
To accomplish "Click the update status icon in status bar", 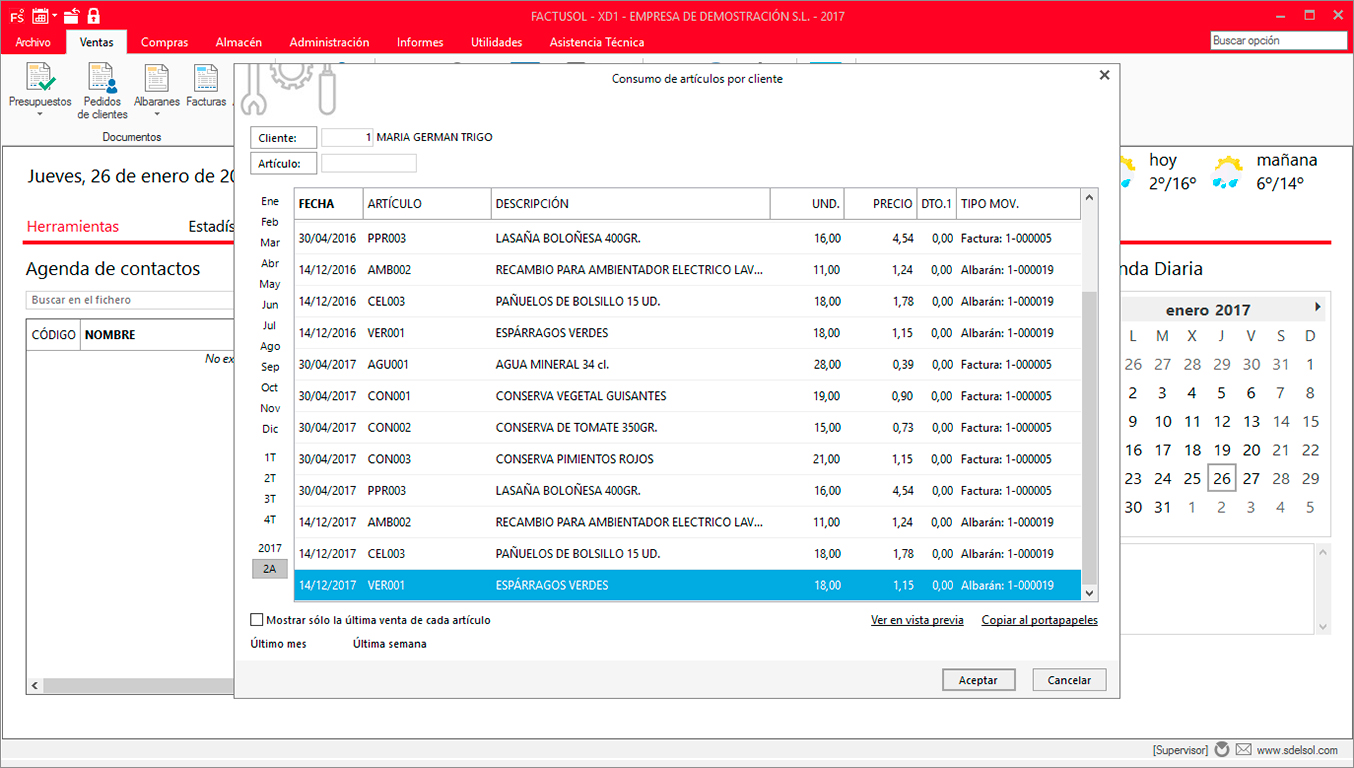I will [x=1220, y=749].
